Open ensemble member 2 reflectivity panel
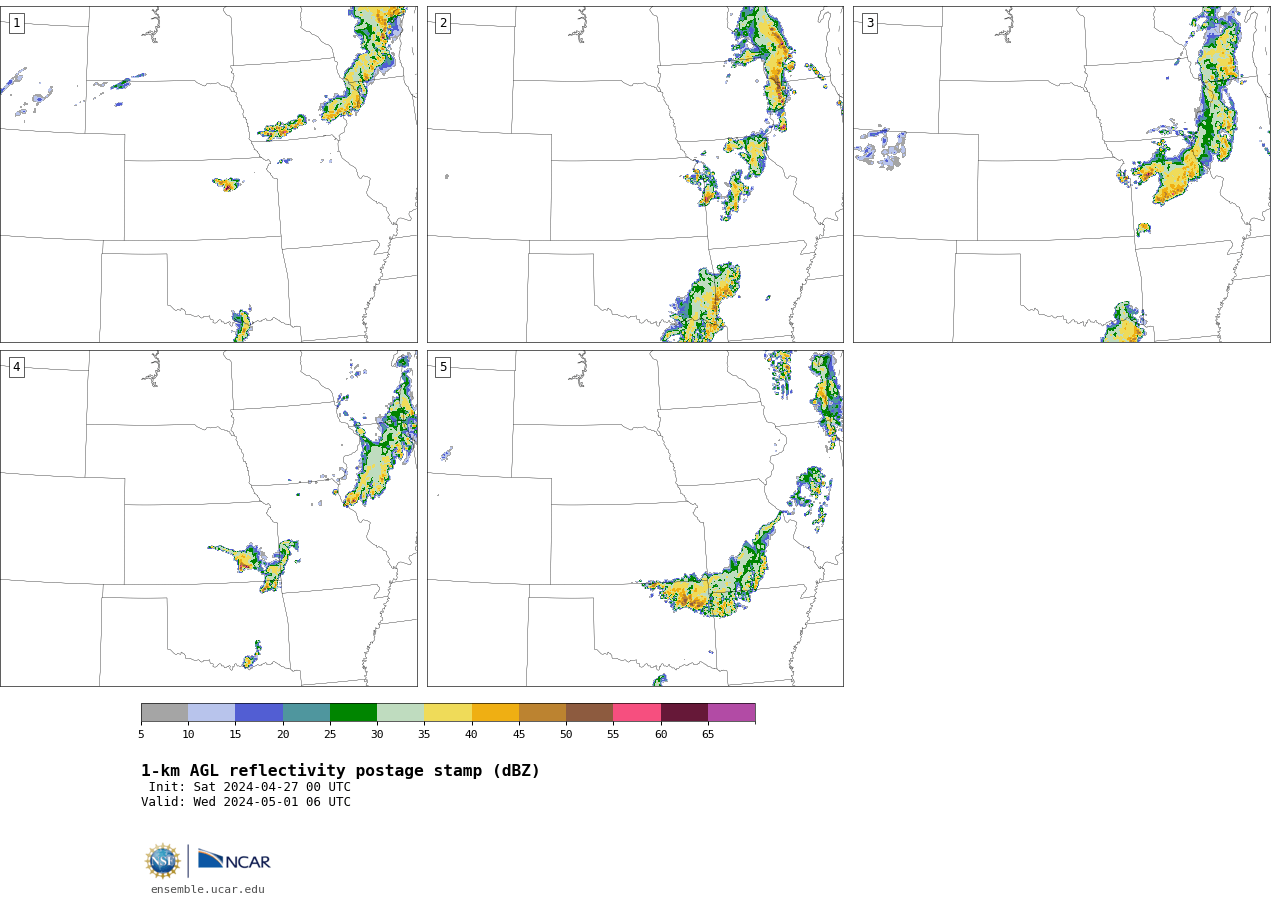1280x901 pixels. click(635, 174)
